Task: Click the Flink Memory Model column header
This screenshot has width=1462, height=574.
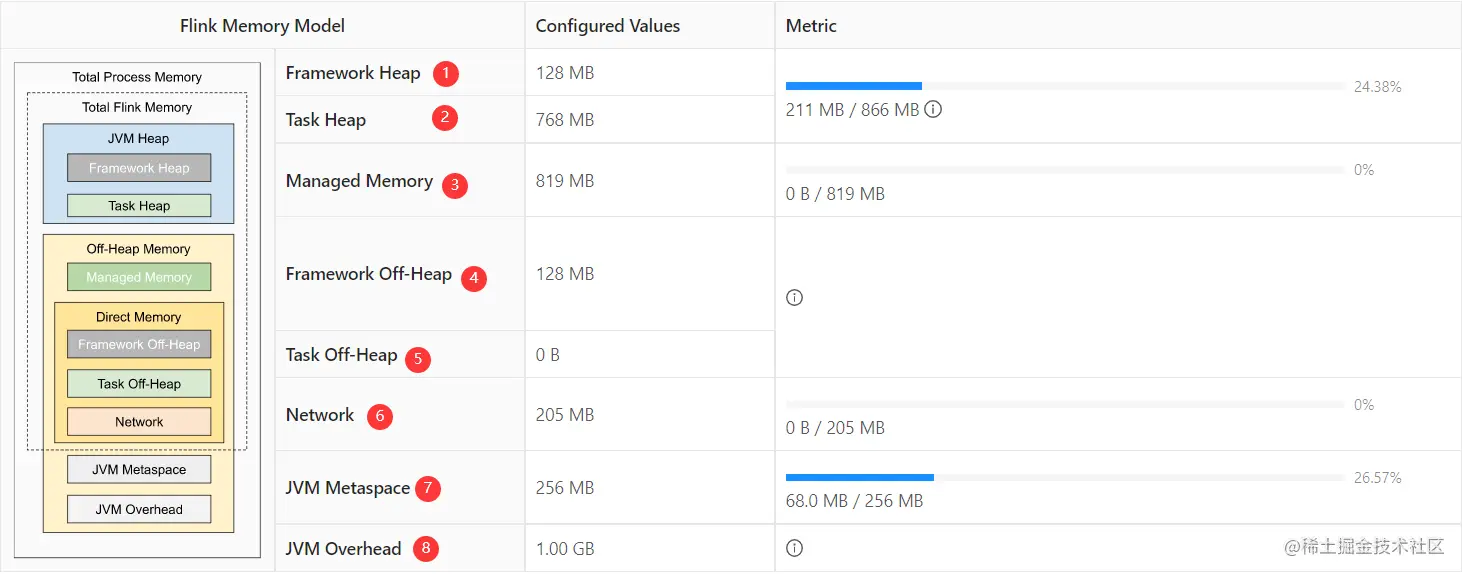Action: [262, 26]
